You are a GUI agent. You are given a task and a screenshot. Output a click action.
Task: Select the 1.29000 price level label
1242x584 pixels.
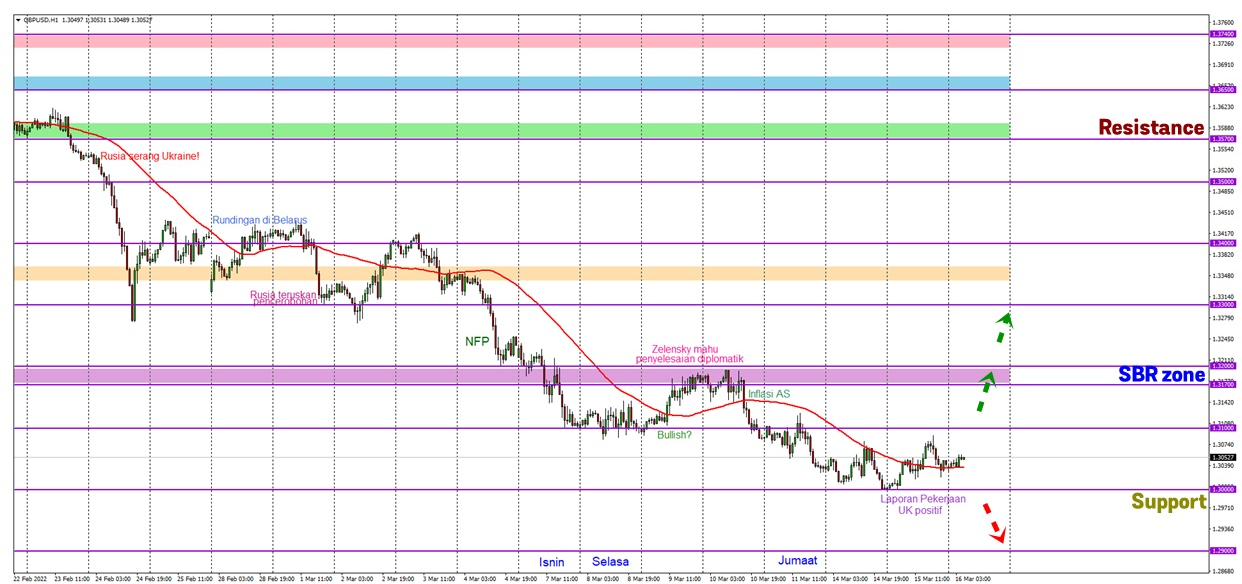1223,550
